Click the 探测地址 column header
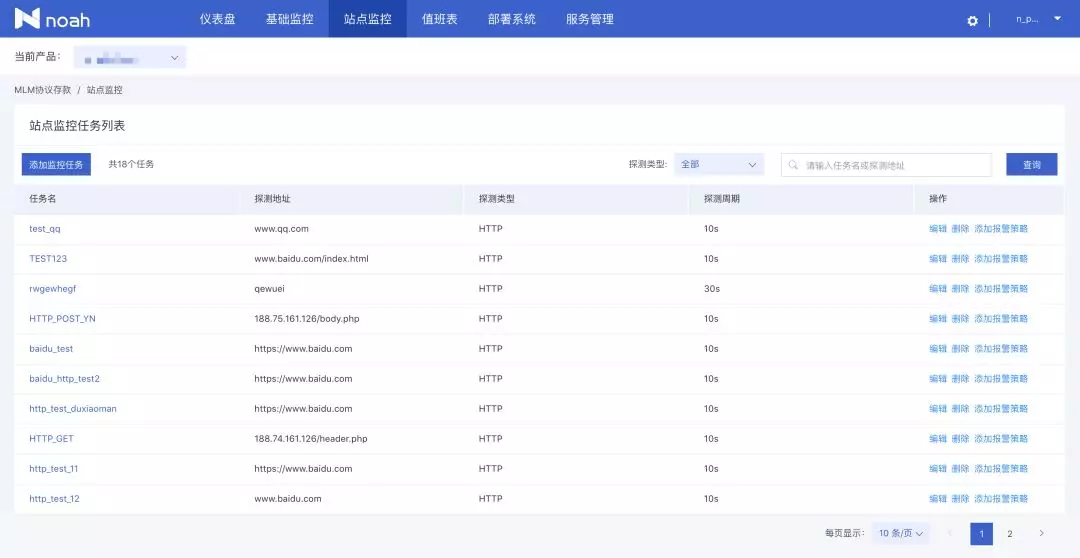This screenshot has height=558, width=1080. (x=272, y=199)
